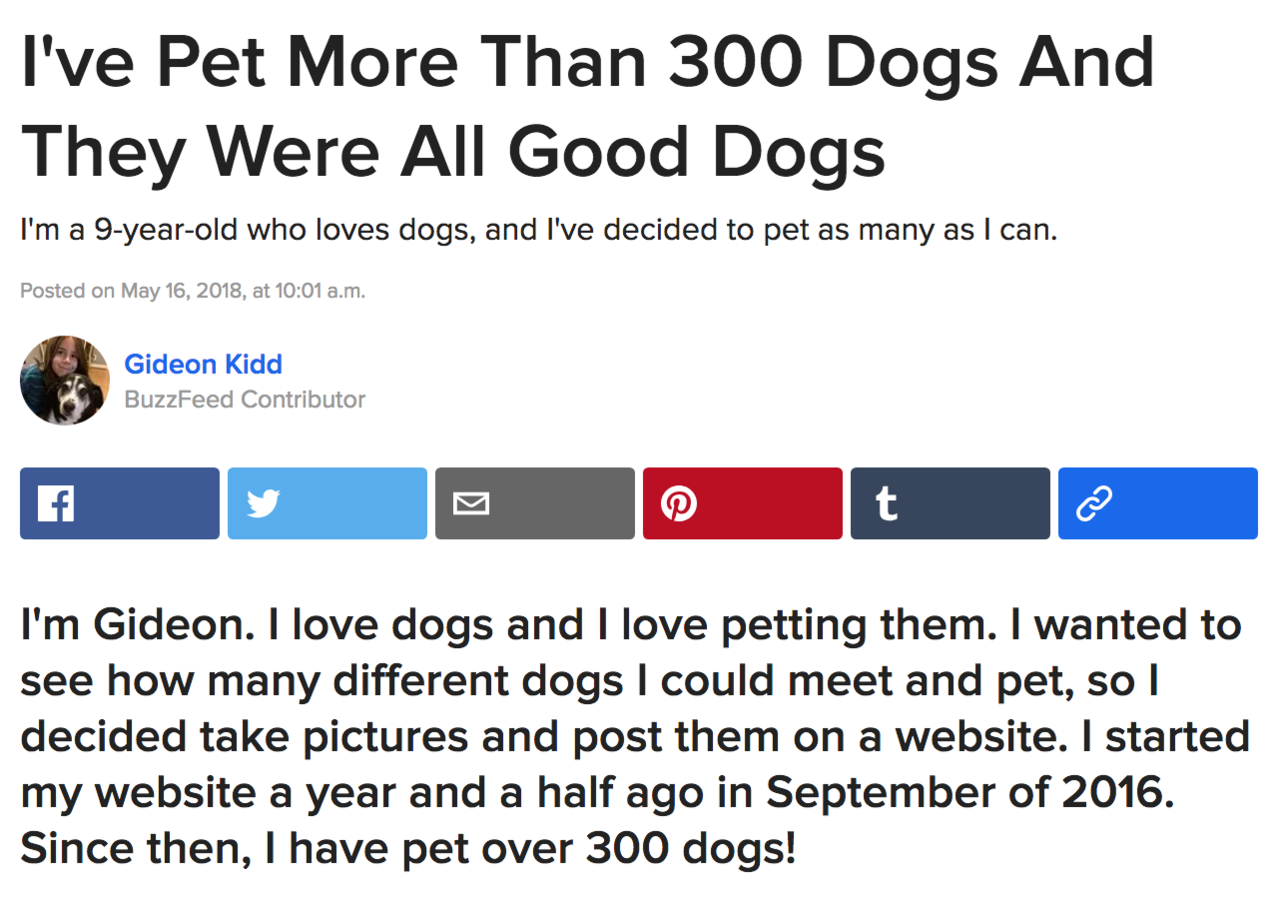The height and width of the screenshot is (903, 1280).
Task: Share the post on Tumblr
Action: pyautogui.click(x=950, y=503)
